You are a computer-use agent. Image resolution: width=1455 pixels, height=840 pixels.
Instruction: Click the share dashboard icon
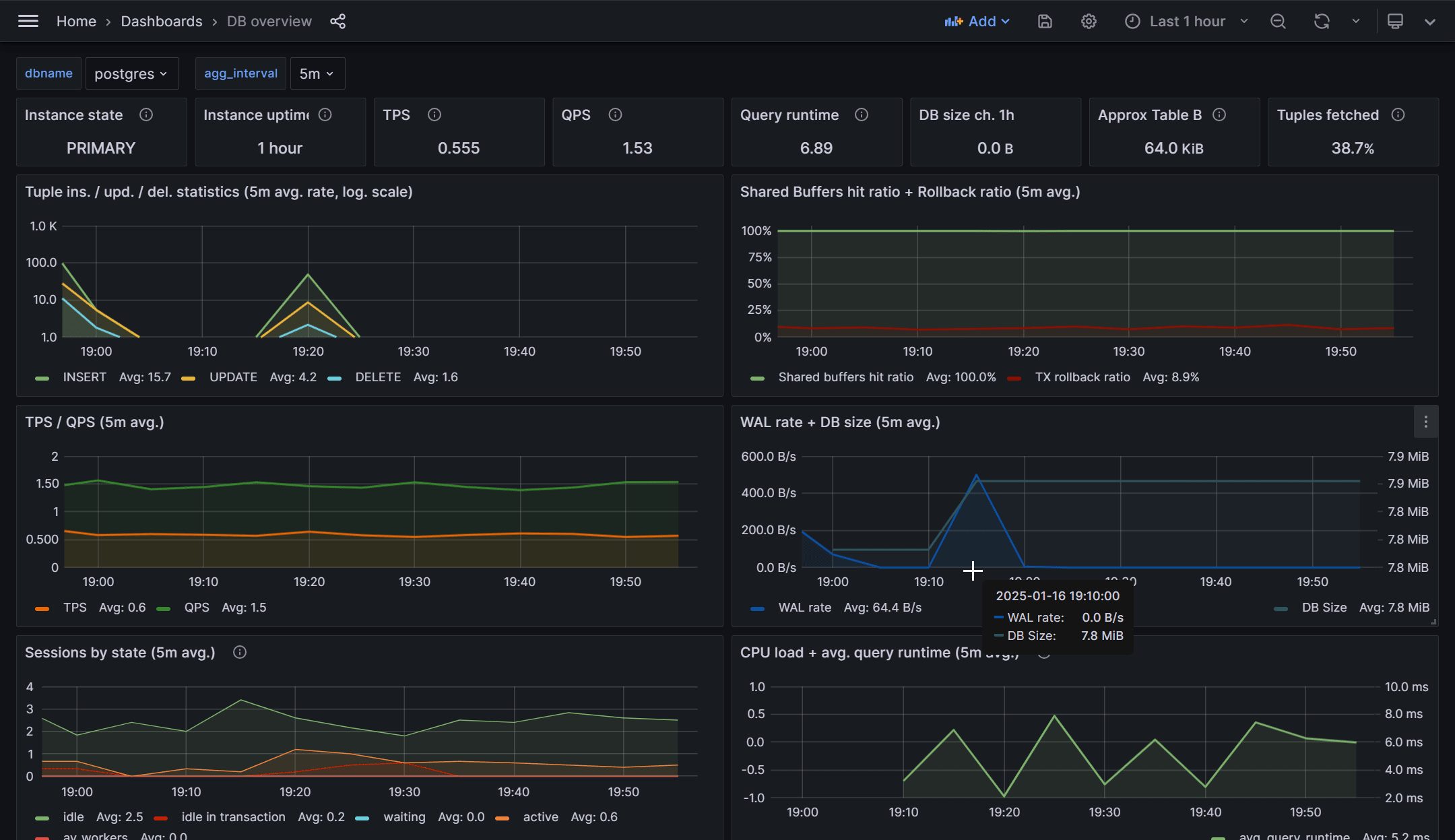pos(337,22)
